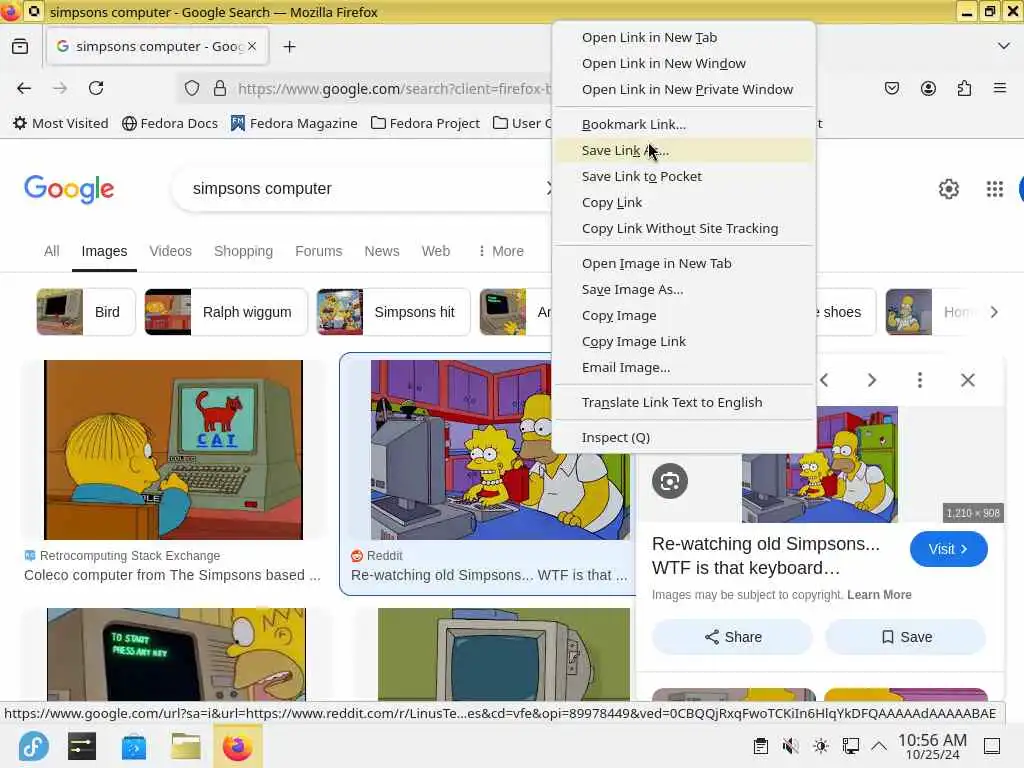Screen dimensions: 1024x768
Task: Open Google quick settings gear
Action: point(949,189)
